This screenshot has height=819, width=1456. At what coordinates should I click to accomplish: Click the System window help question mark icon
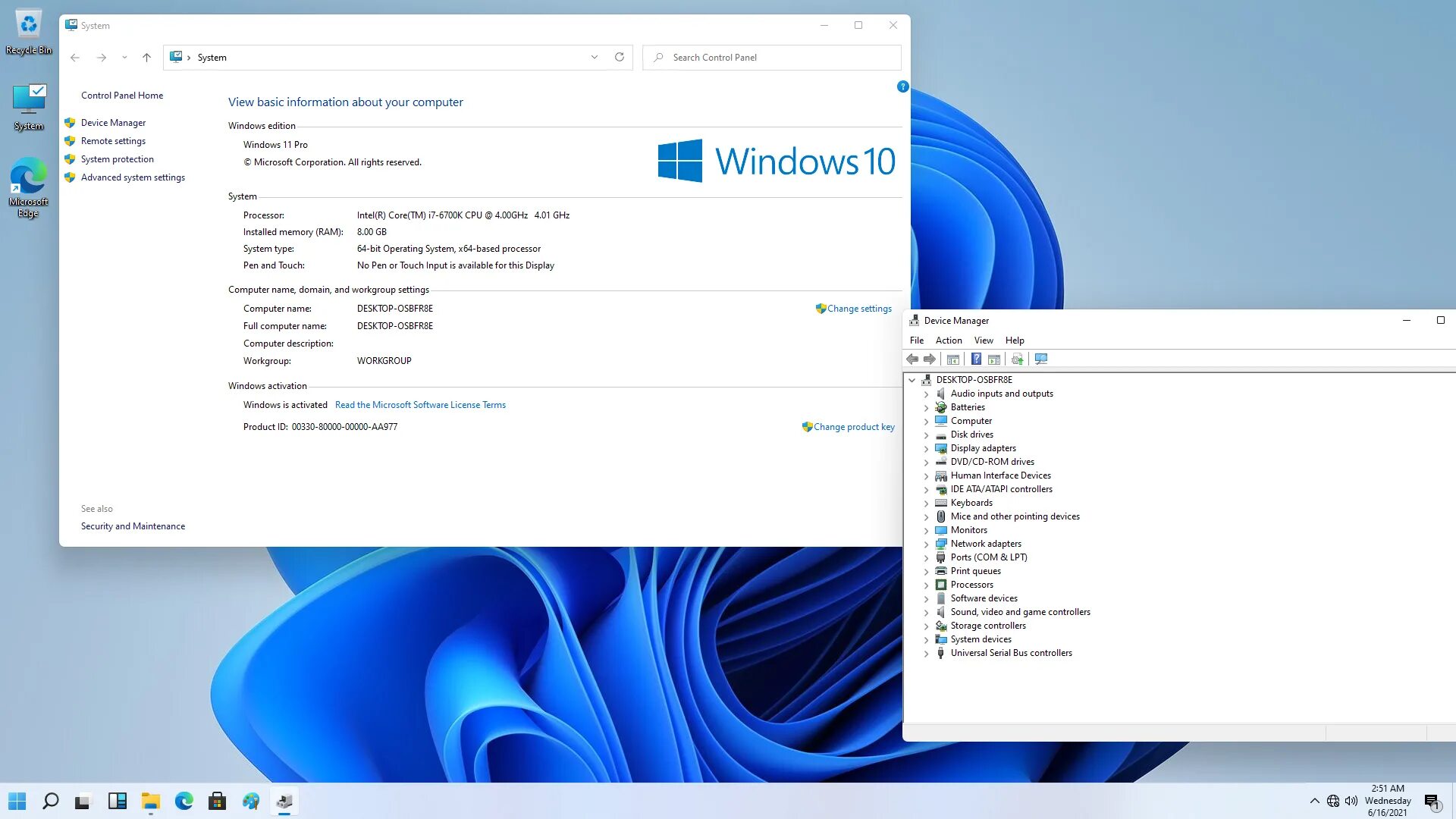point(902,86)
